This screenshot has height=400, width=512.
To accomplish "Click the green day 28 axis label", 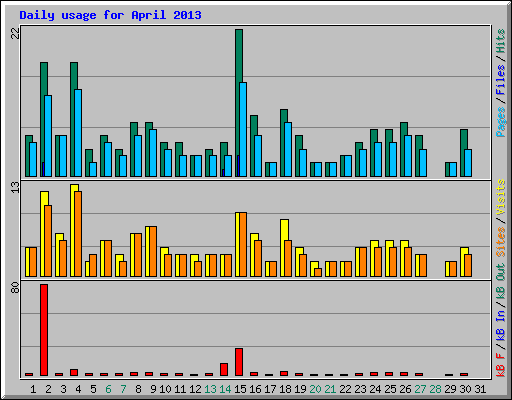I will pos(435,389).
